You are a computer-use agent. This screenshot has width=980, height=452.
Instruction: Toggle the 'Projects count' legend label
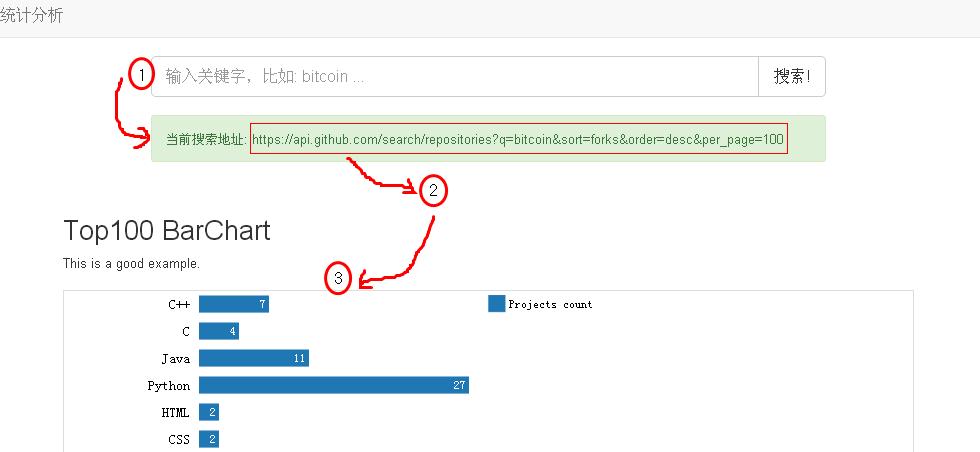(550, 304)
